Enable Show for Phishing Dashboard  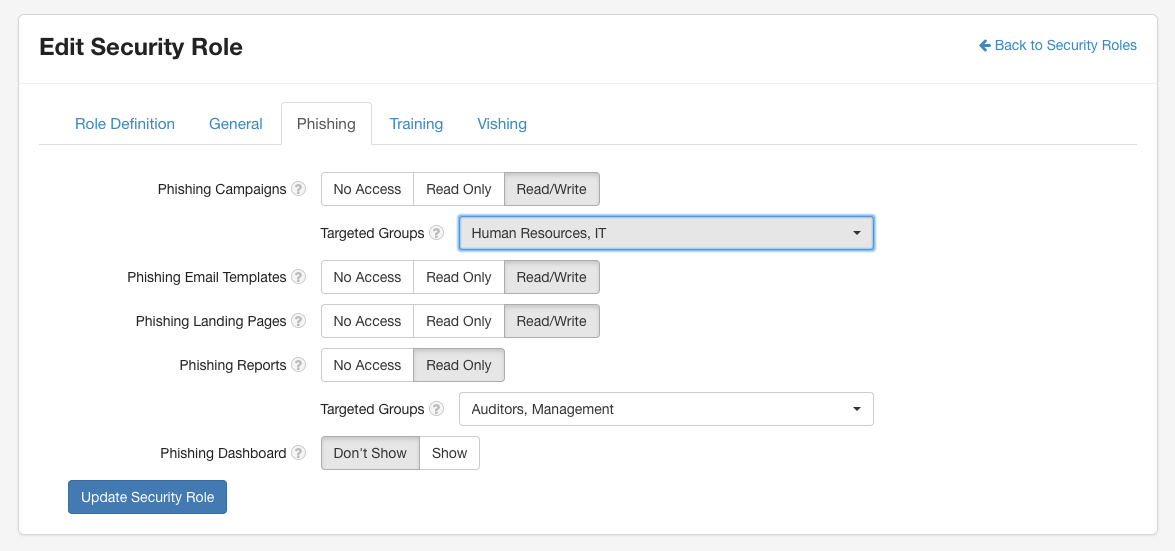[x=449, y=453]
